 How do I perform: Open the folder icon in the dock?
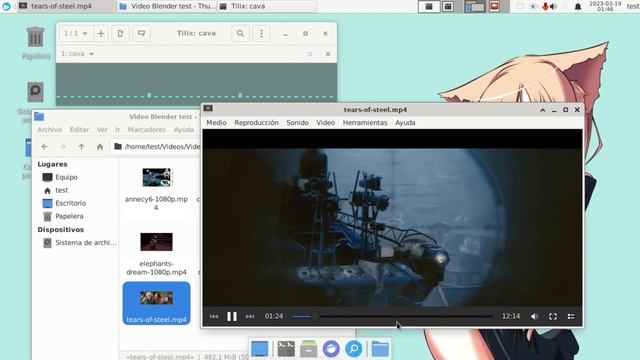[x=380, y=349]
